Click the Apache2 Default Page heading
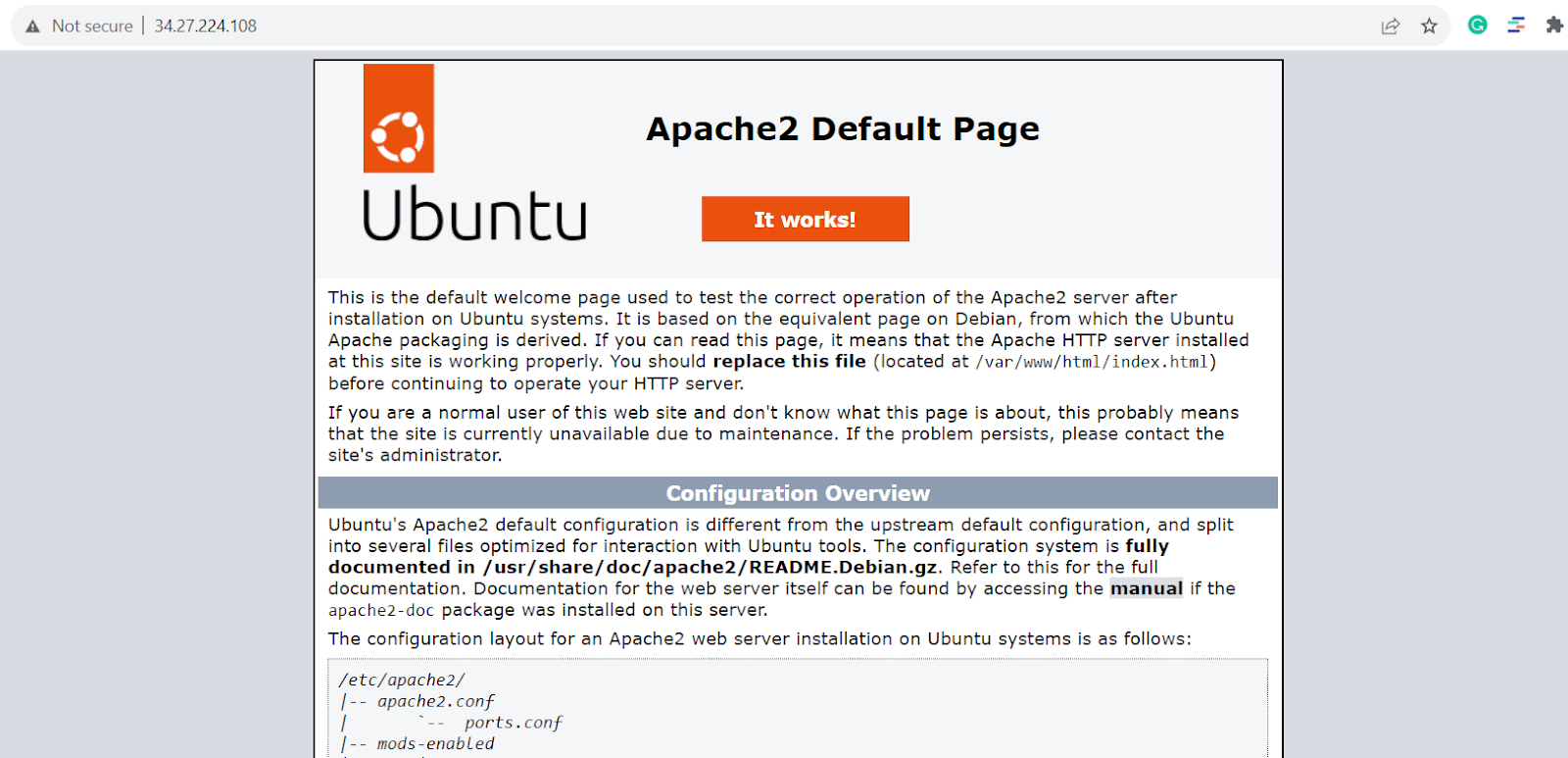1568x758 pixels. click(842, 128)
